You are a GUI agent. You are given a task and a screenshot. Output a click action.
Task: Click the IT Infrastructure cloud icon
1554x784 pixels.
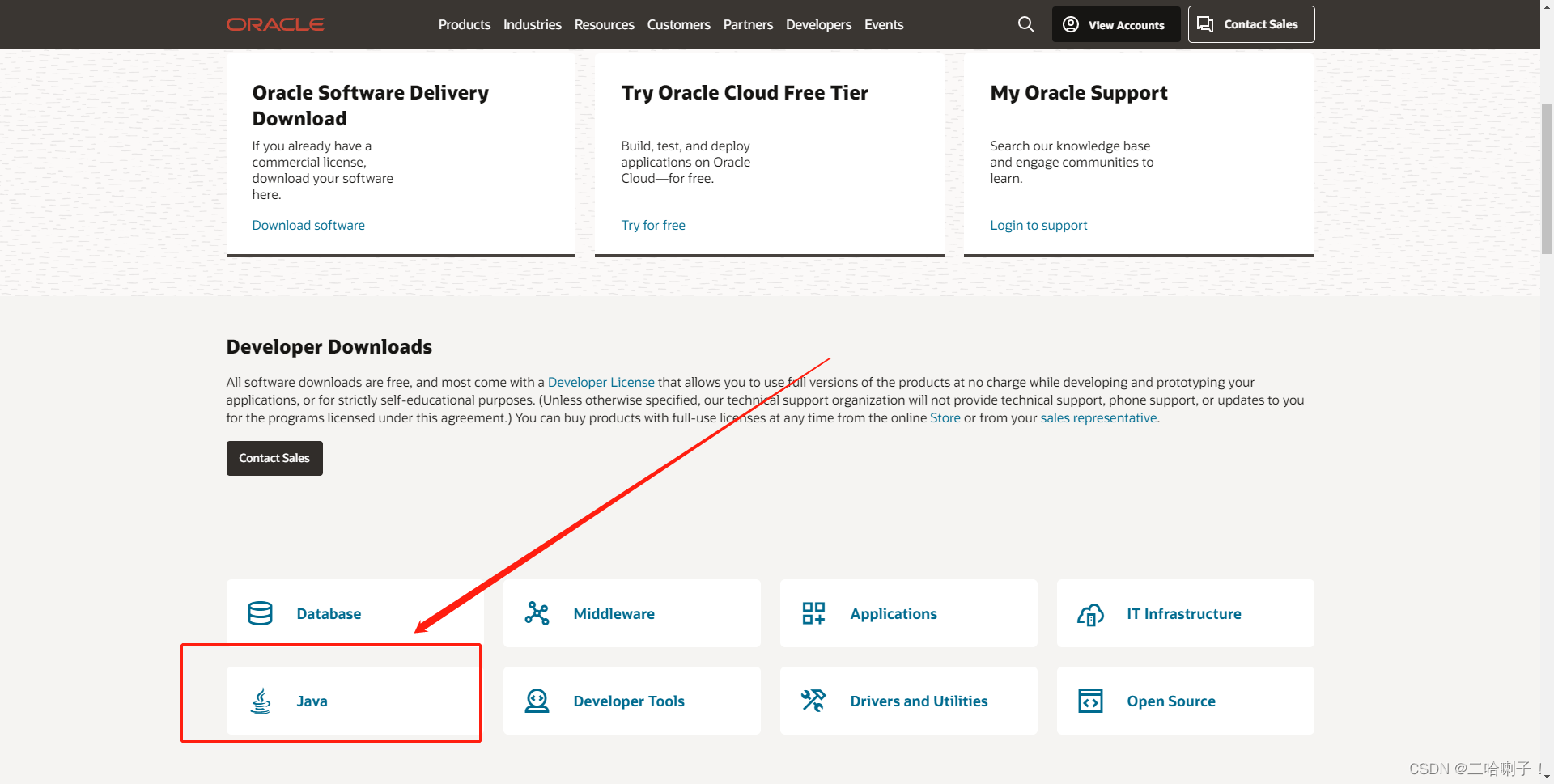[1090, 615]
